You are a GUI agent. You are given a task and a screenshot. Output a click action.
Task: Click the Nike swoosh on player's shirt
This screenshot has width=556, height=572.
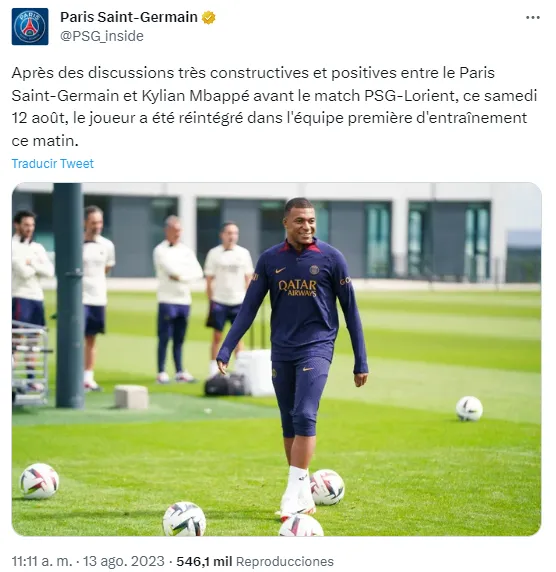pos(281,271)
